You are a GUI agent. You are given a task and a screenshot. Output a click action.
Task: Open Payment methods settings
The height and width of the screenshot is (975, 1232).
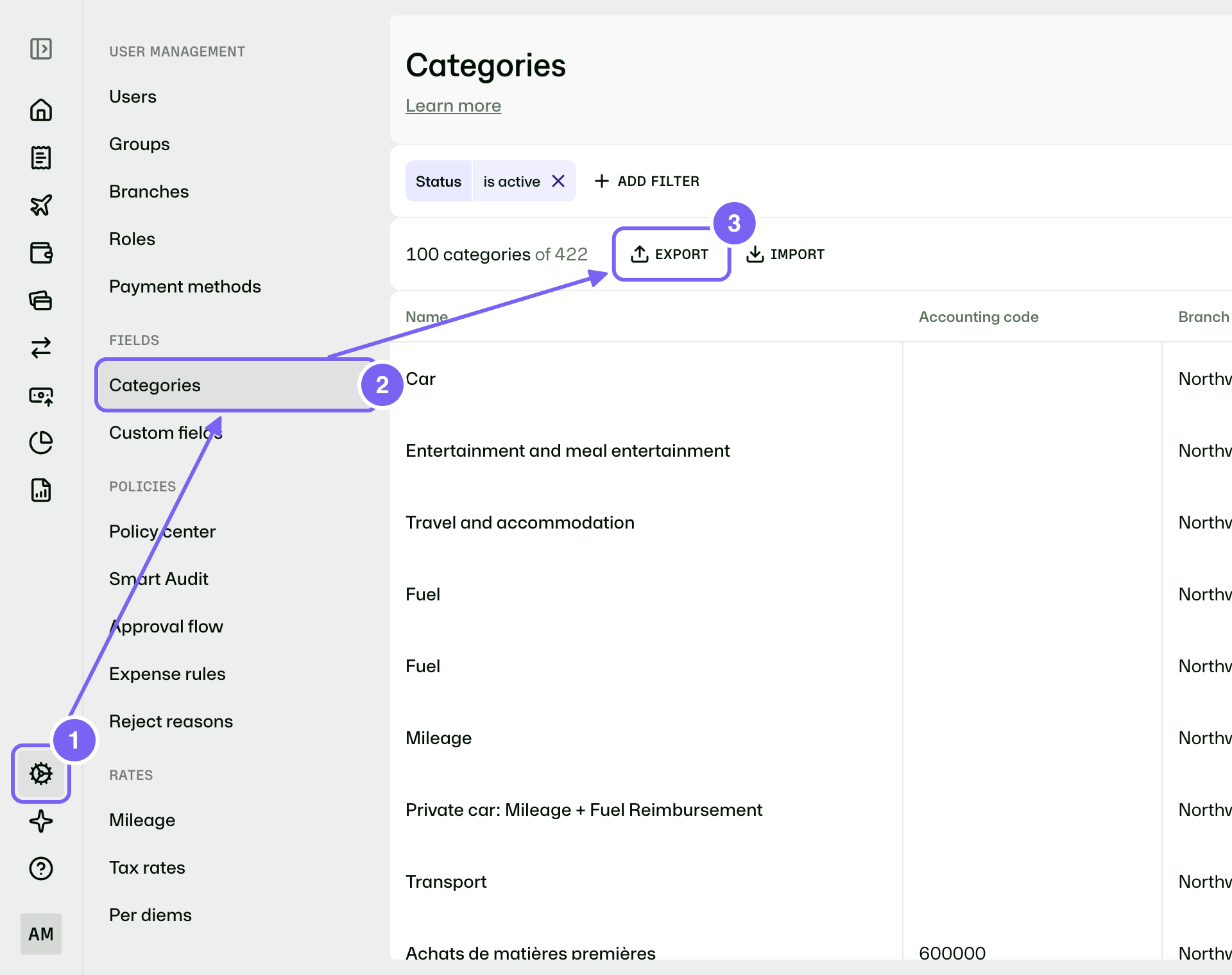tap(185, 286)
